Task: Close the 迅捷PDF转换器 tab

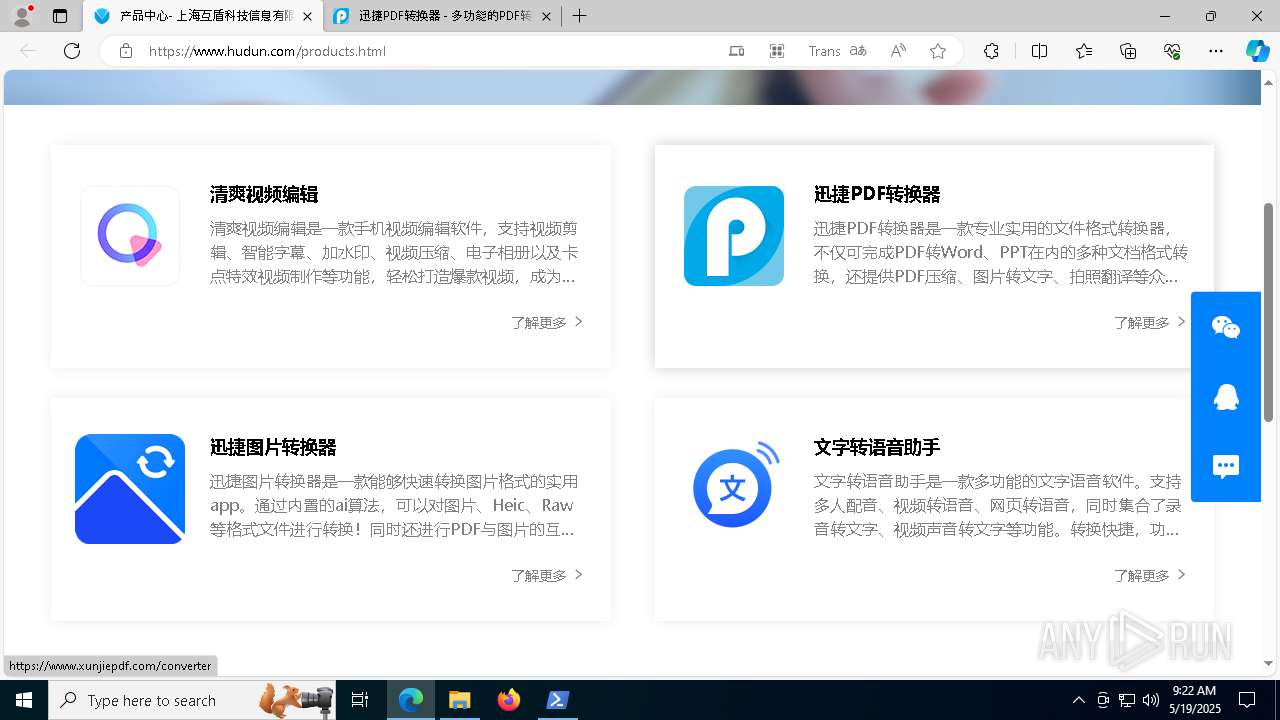Action: (x=546, y=17)
